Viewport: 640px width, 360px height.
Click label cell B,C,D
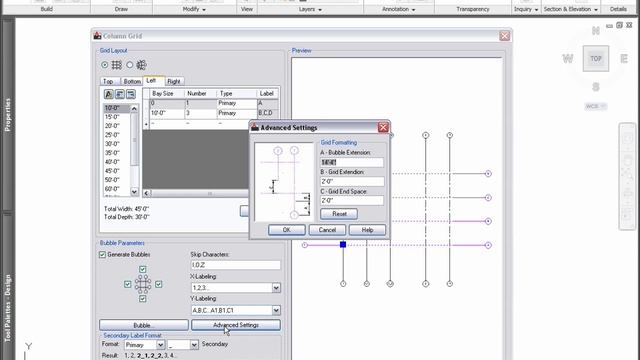pyautogui.click(x=268, y=113)
